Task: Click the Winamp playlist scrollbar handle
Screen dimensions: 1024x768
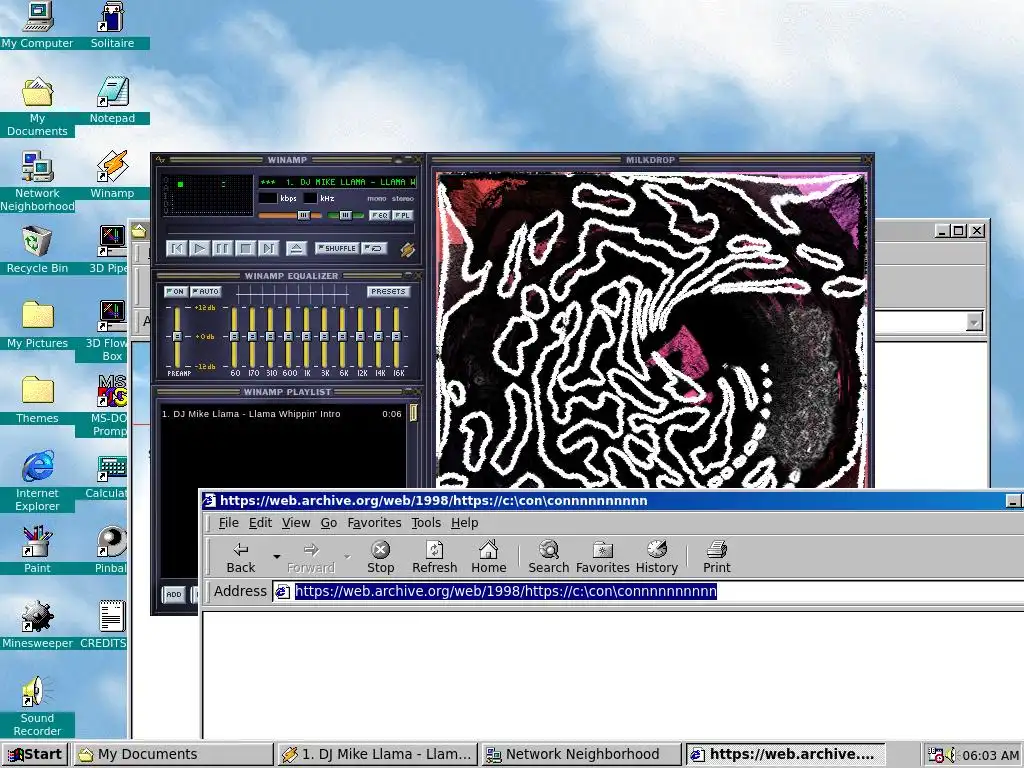Action: pos(413,413)
